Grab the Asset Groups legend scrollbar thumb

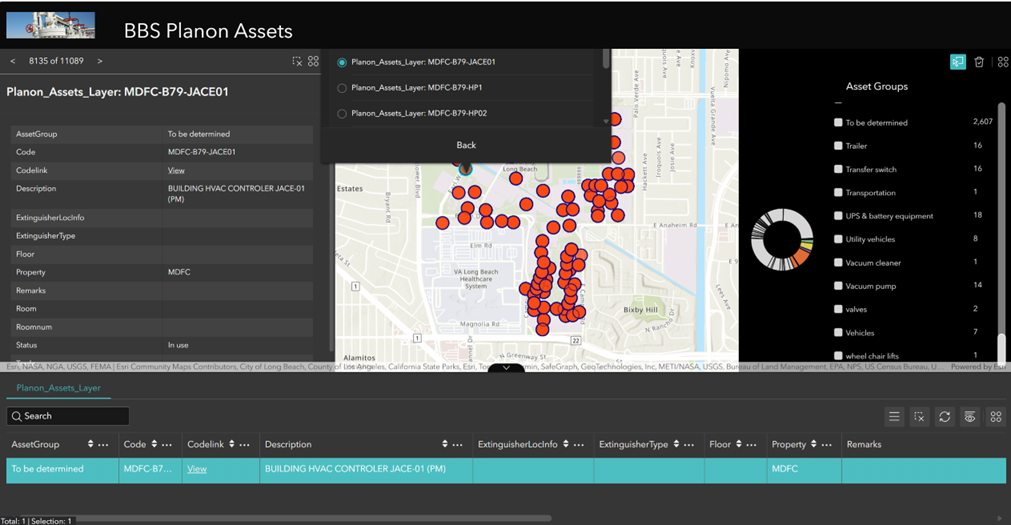(1001, 348)
